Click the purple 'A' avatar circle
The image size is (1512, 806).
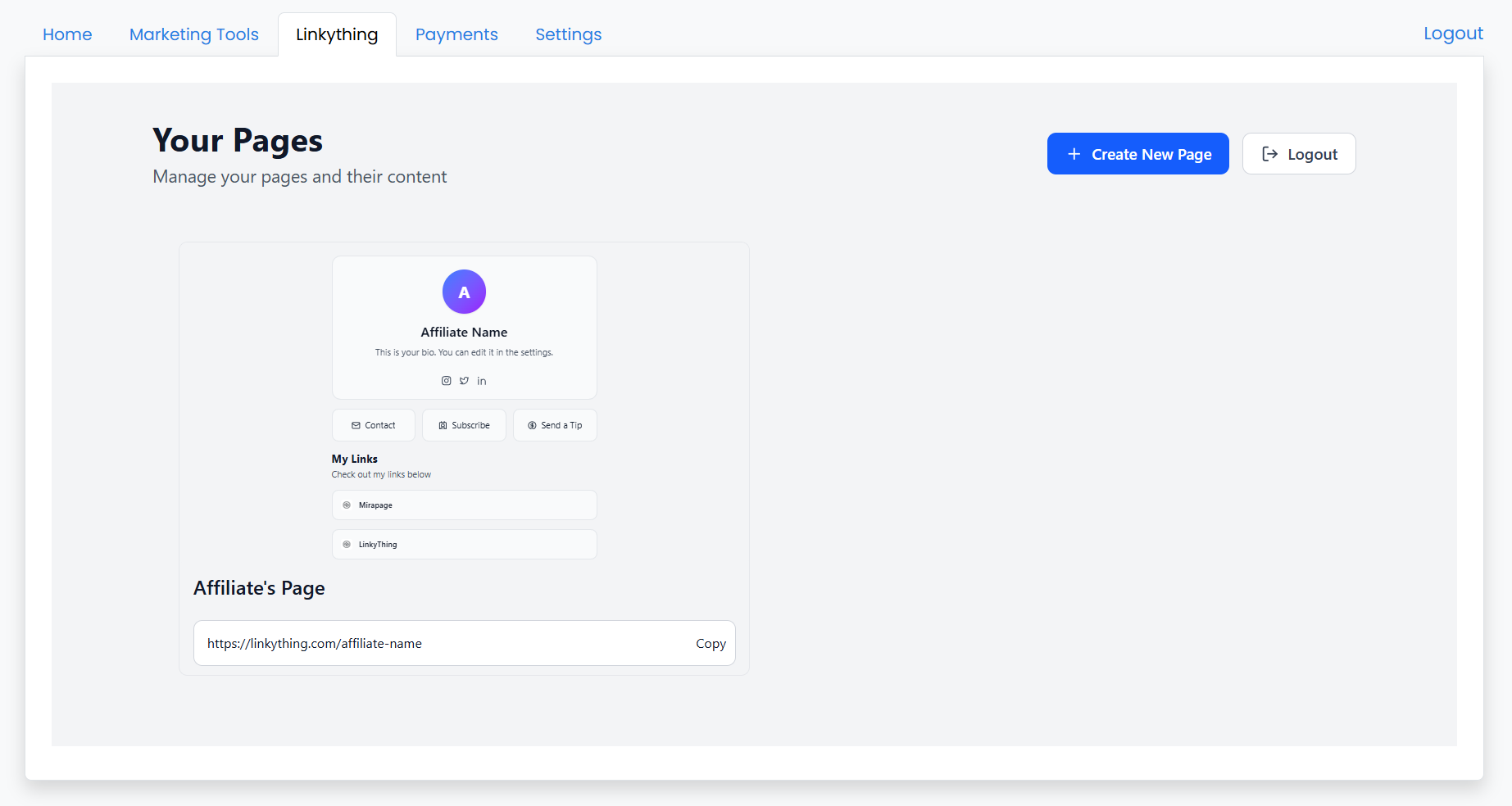click(464, 292)
